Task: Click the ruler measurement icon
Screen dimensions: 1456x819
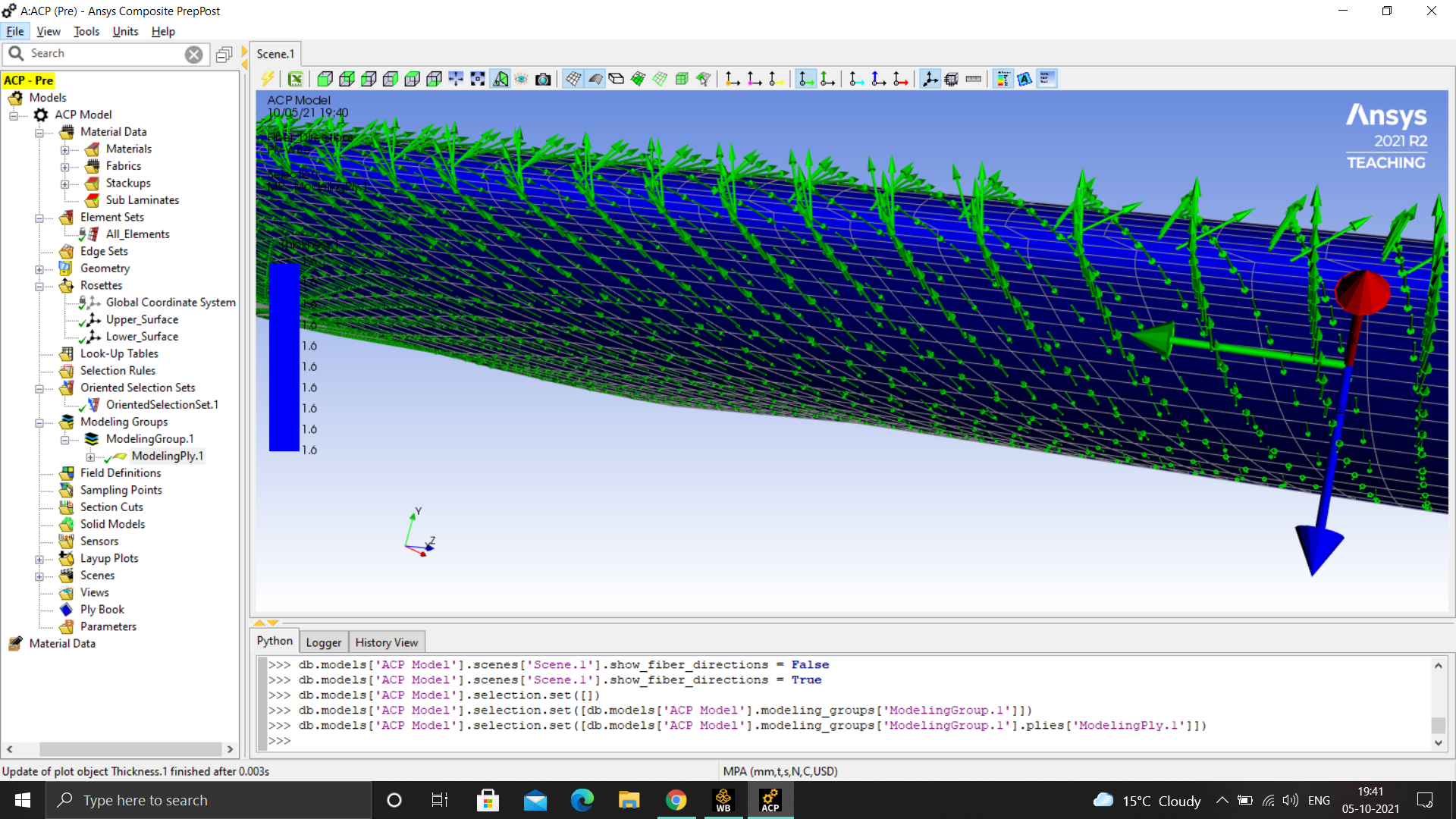Action: 974,79
